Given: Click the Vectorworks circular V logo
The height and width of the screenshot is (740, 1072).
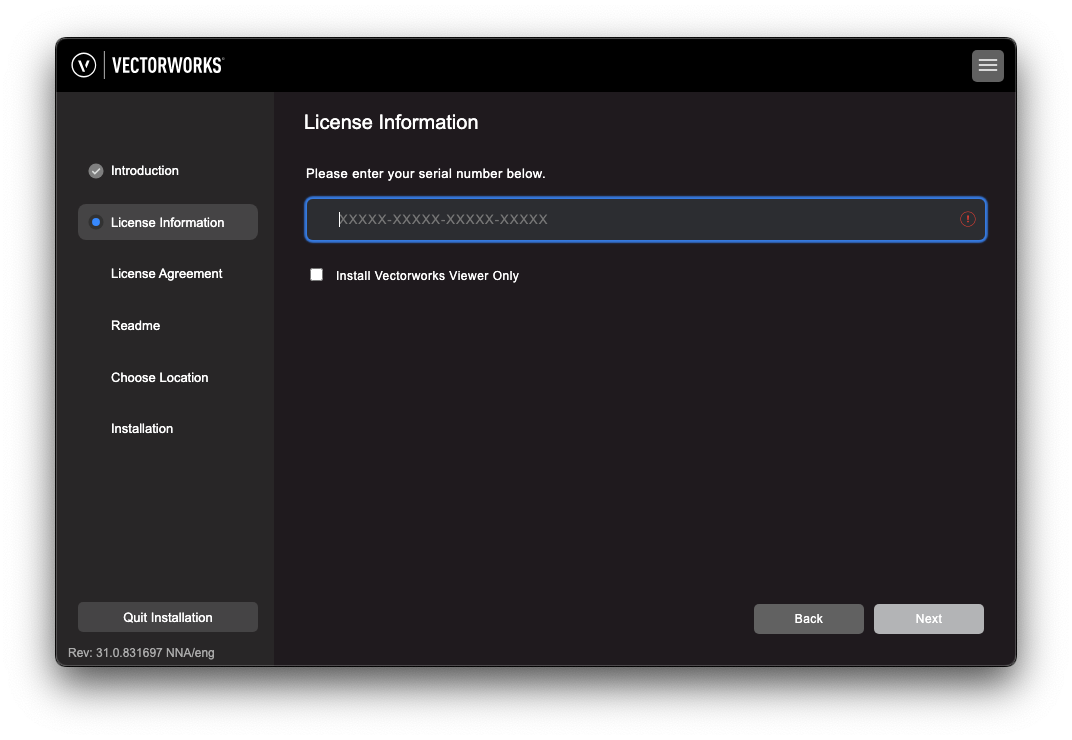Looking at the screenshot, I should [x=83, y=66].
